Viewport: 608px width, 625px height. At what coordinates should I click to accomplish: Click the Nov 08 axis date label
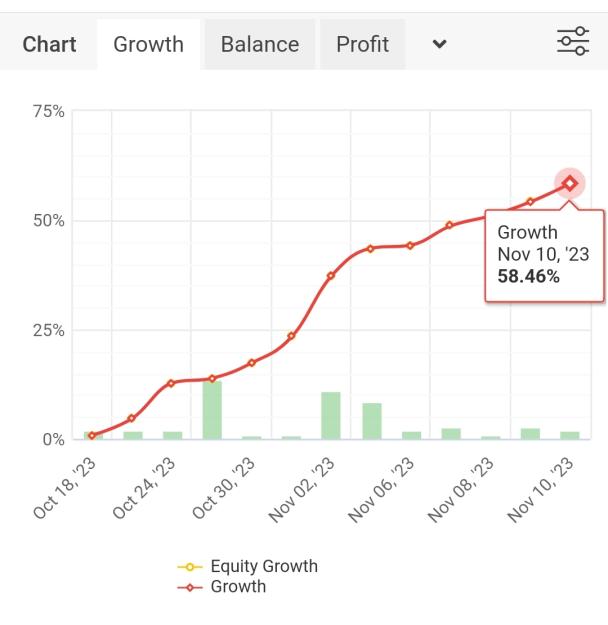click(461, 490)
